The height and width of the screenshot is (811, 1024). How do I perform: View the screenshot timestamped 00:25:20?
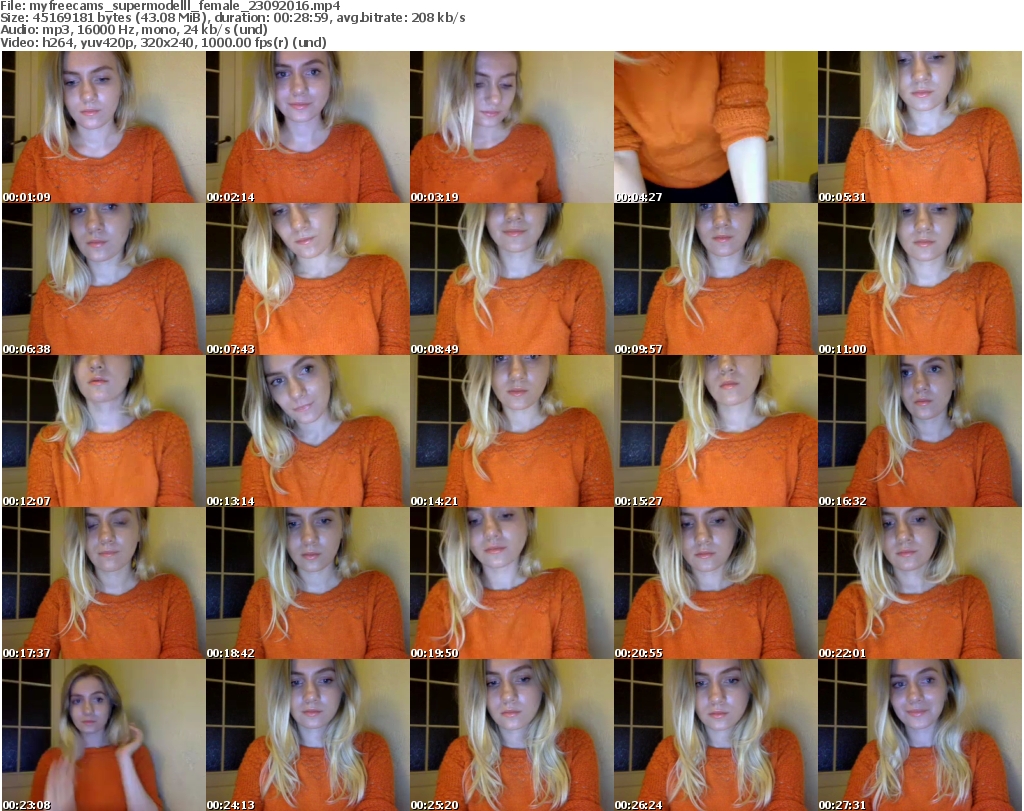tap(511, 735)
